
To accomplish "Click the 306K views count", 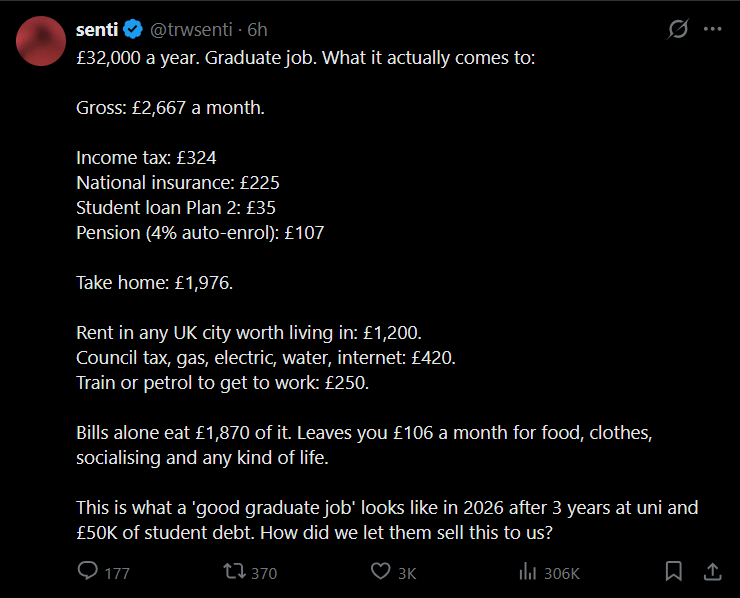I will coord(562,573).
